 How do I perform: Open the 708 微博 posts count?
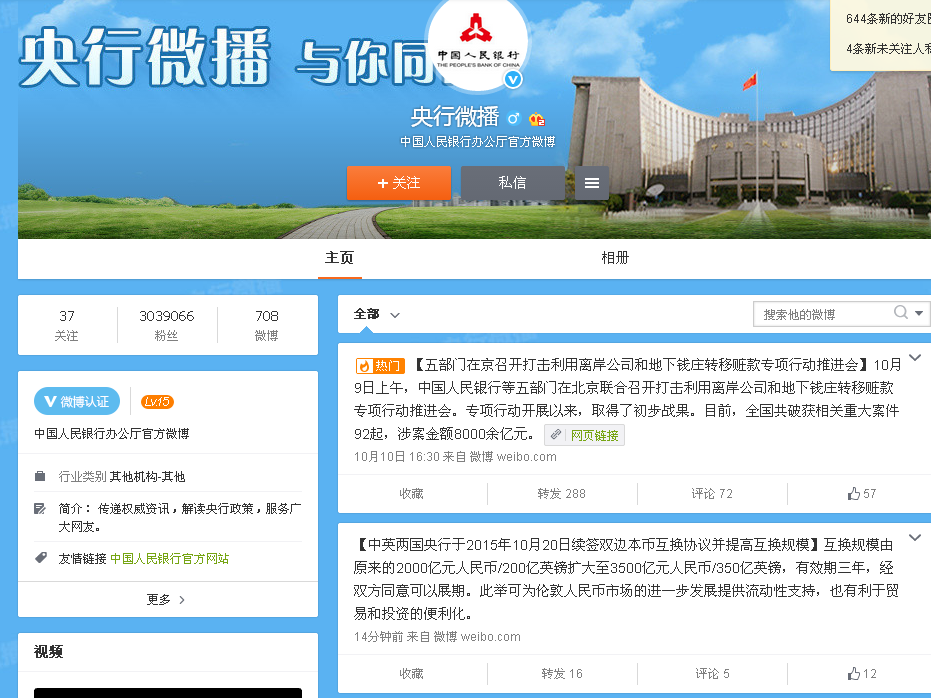[267, 325]
